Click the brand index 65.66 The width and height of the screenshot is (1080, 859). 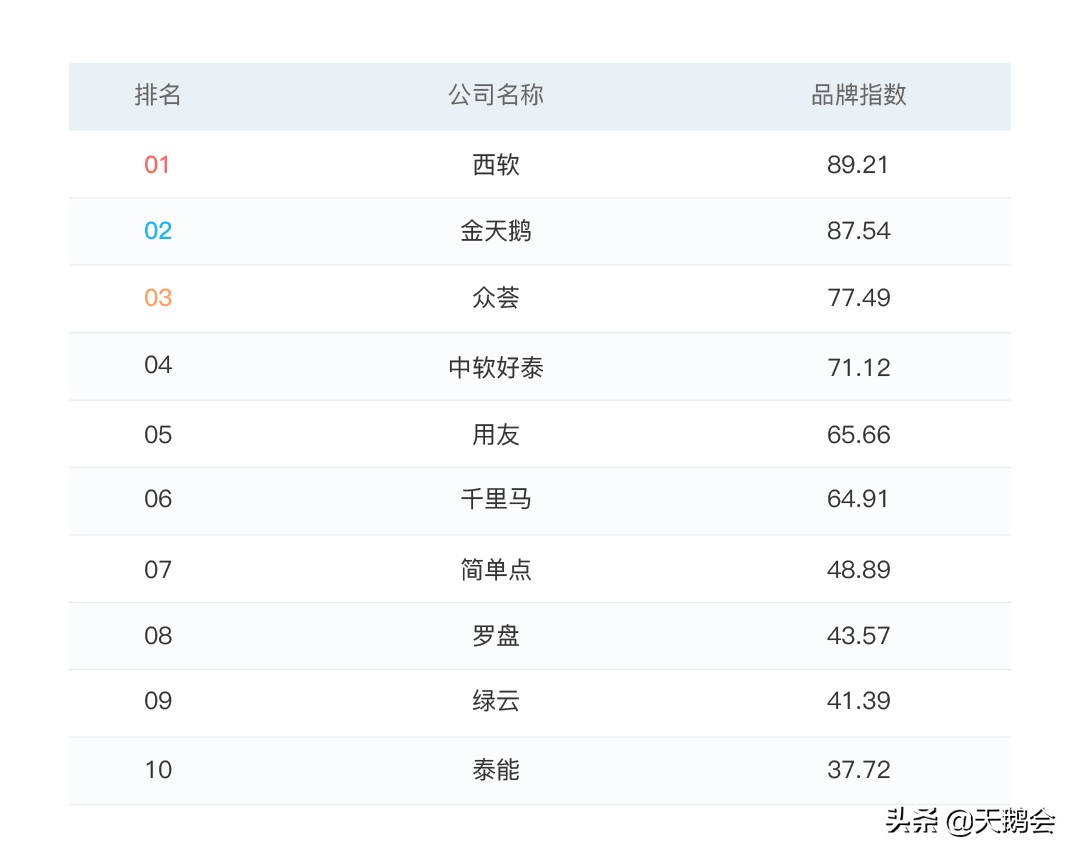click(x=860, y=434)
